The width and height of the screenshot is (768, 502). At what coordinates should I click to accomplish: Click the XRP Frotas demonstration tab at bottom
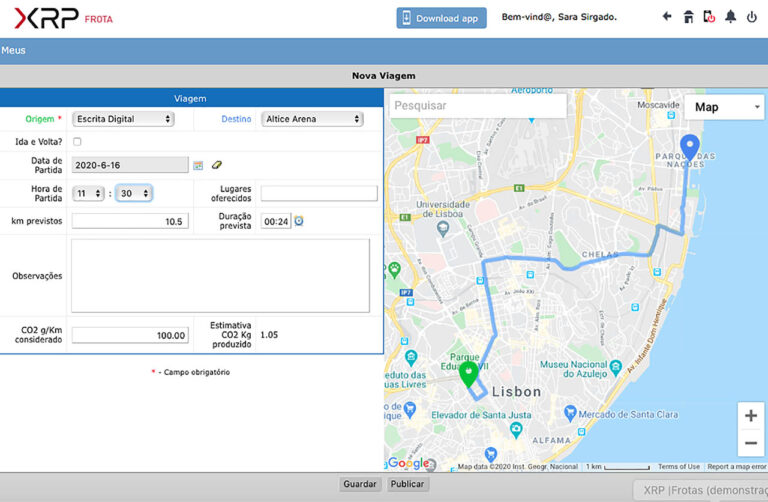coord(701,490)
